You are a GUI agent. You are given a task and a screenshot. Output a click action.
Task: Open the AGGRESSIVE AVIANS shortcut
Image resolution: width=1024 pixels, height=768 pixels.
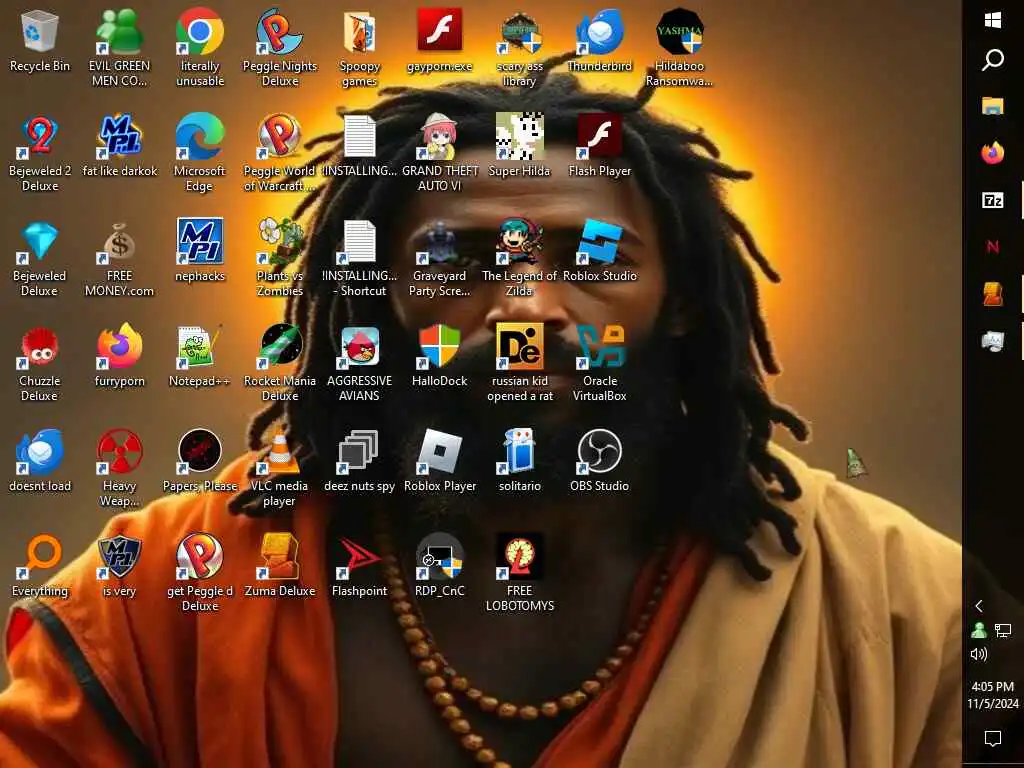click(x=360, y=347)
